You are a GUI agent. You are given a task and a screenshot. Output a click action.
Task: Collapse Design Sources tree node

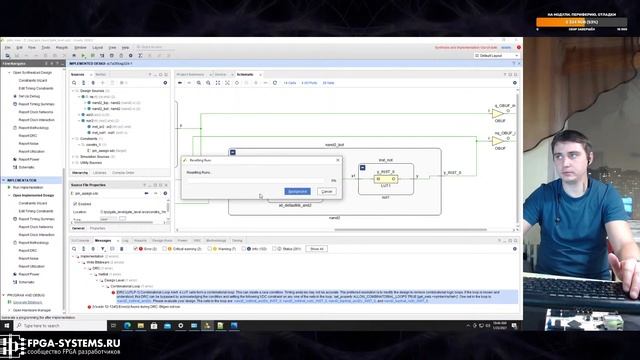pyautogui.click(x=73, y=91)
